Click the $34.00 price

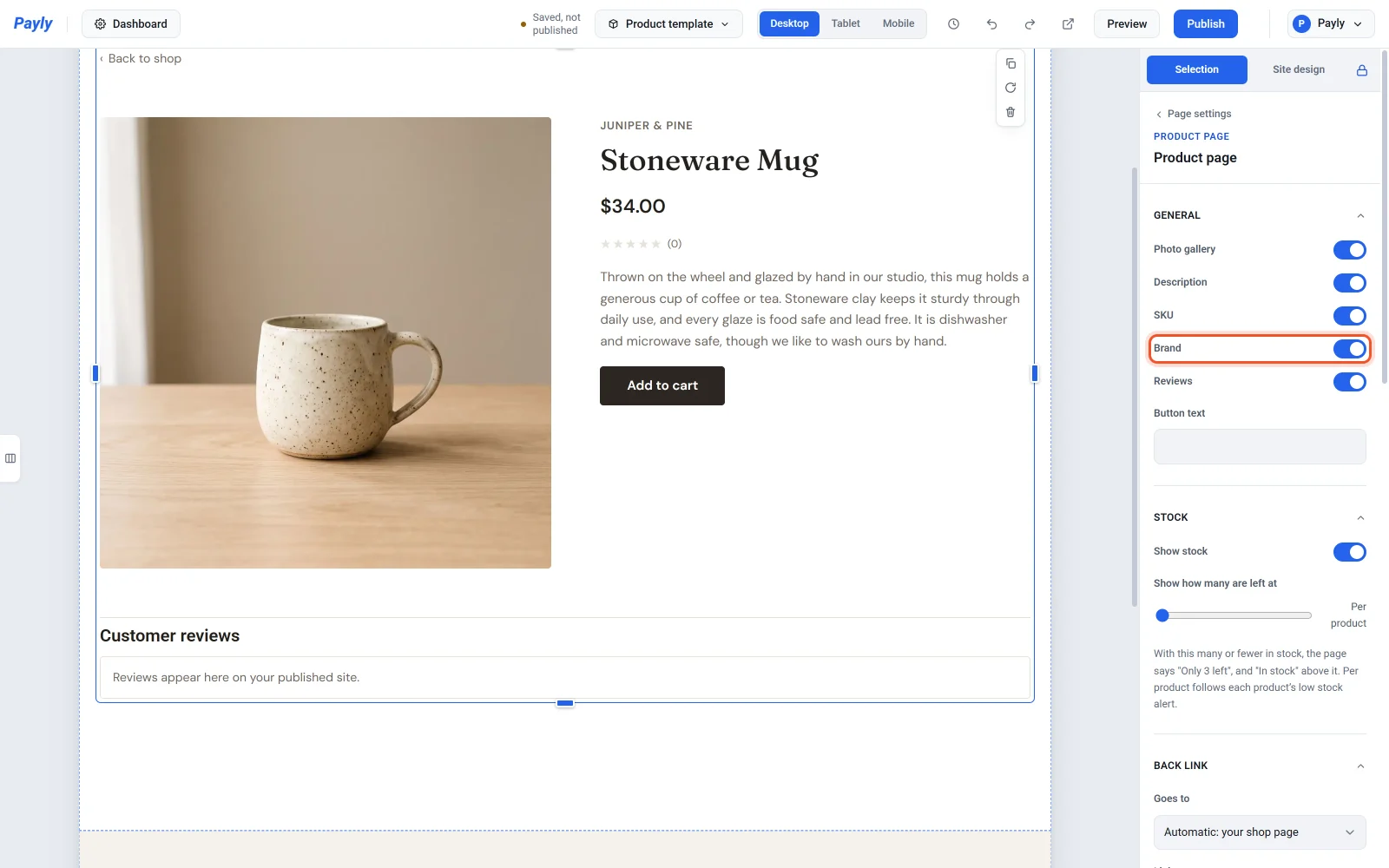pyautogui.click(x=633, y=207)
